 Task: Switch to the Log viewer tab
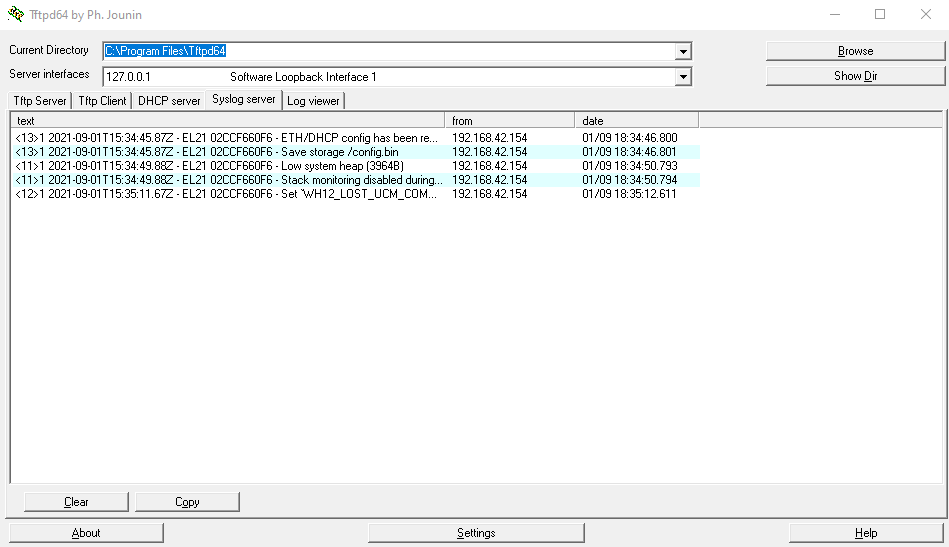point(313,101)
